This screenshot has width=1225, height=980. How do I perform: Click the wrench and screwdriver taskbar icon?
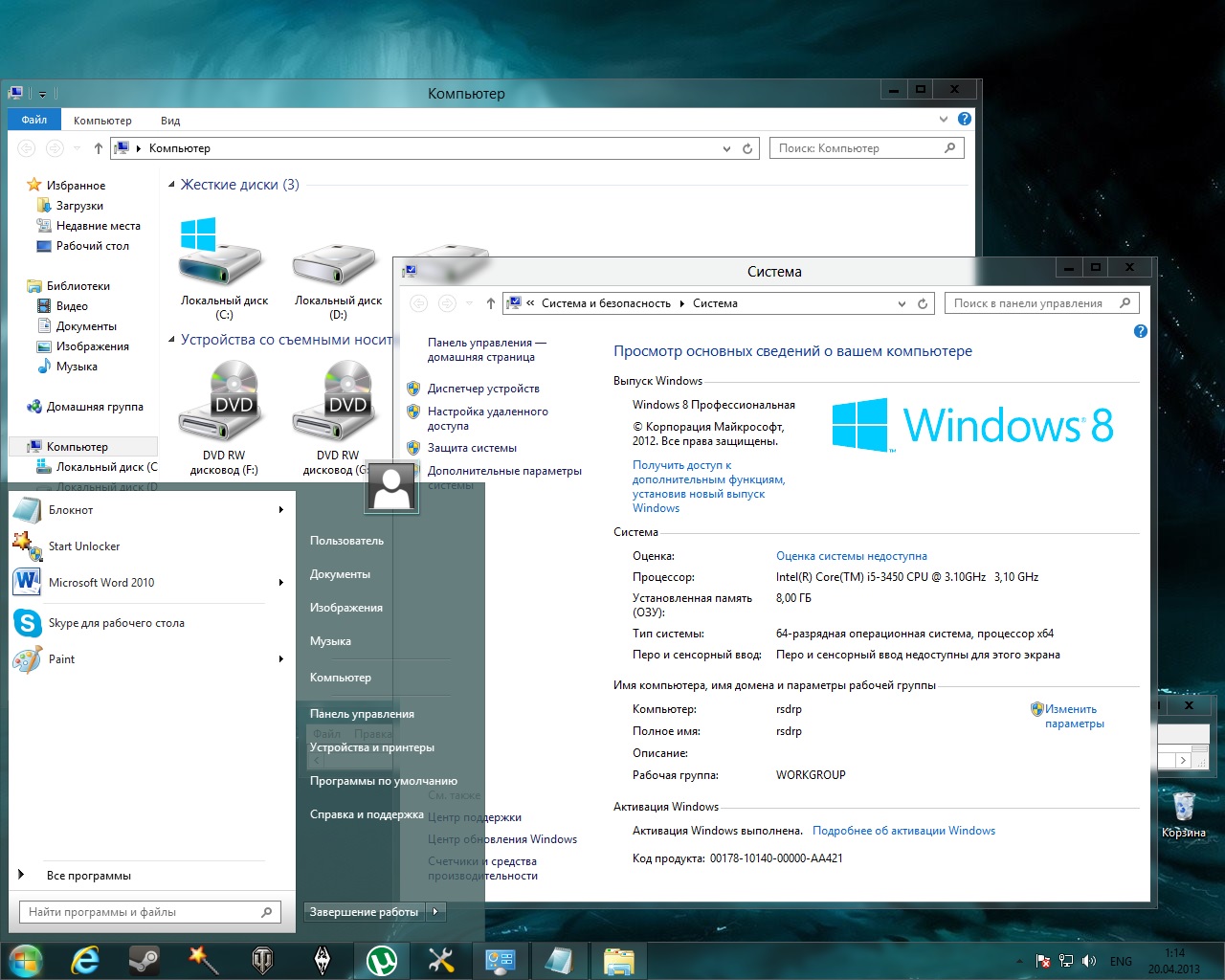[441, 960]
